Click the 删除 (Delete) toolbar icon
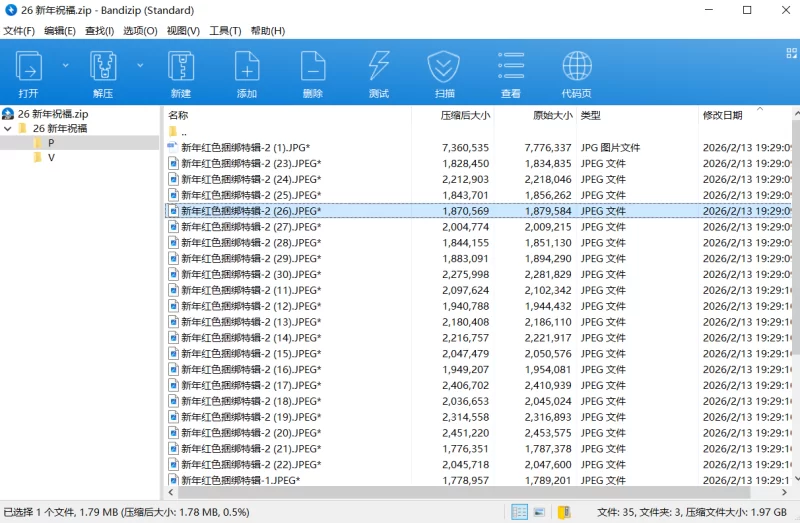Viewport: 800px width, 523px height. (x=312, y=70)
